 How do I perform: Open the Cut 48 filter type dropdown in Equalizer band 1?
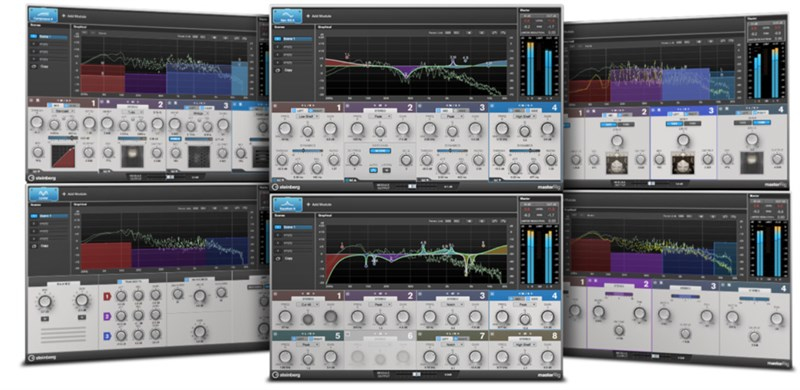click(x=309, y=304)
